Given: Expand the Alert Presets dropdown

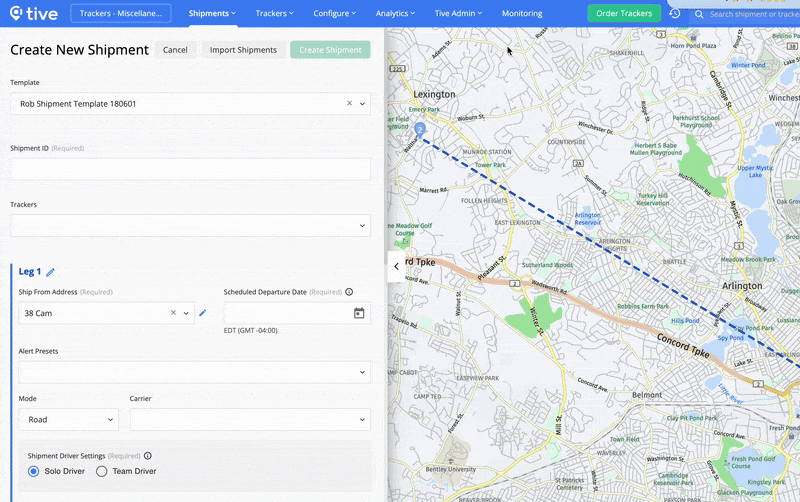Looking at the screenshot, I should click(190, 372).
